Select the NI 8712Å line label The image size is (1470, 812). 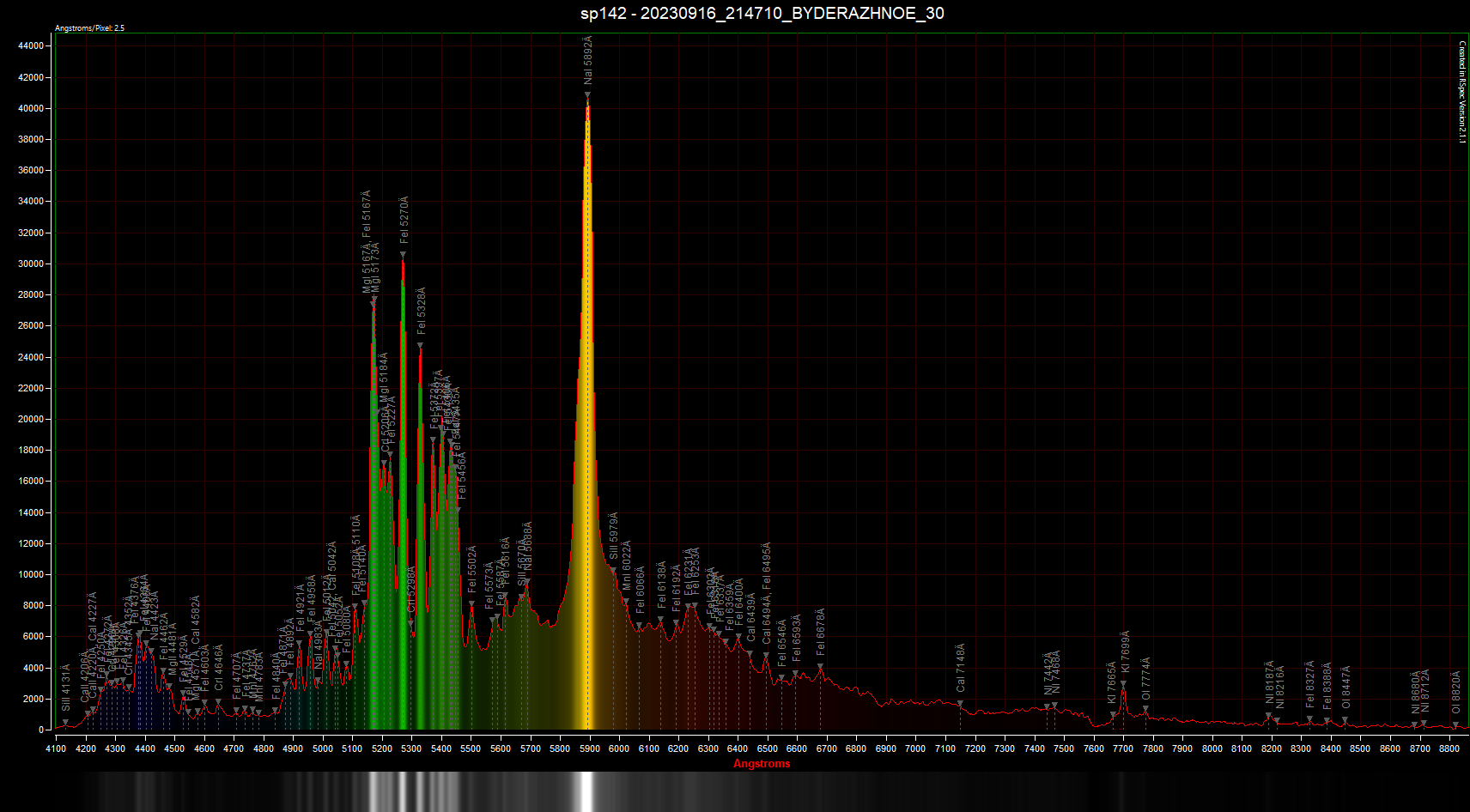coord(1425,691)
